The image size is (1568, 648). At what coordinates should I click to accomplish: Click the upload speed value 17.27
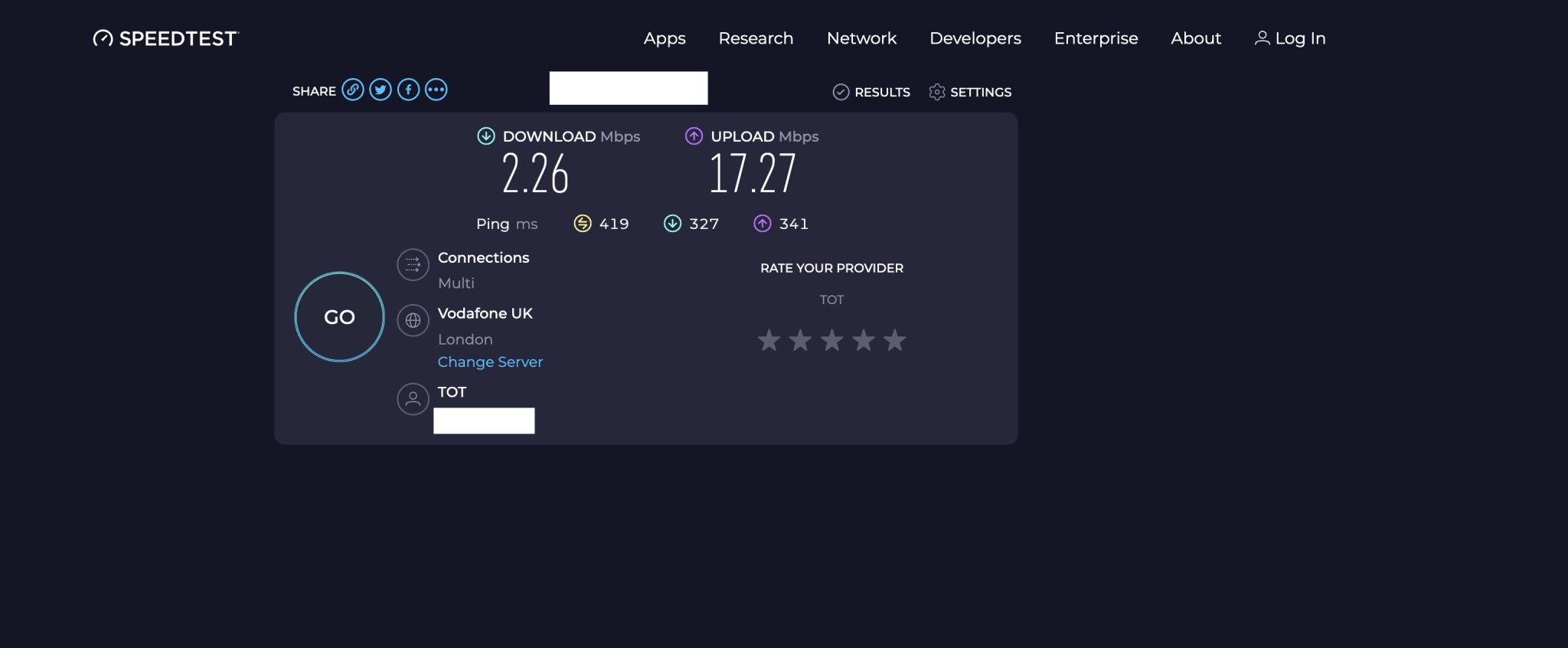click(753, 173)
